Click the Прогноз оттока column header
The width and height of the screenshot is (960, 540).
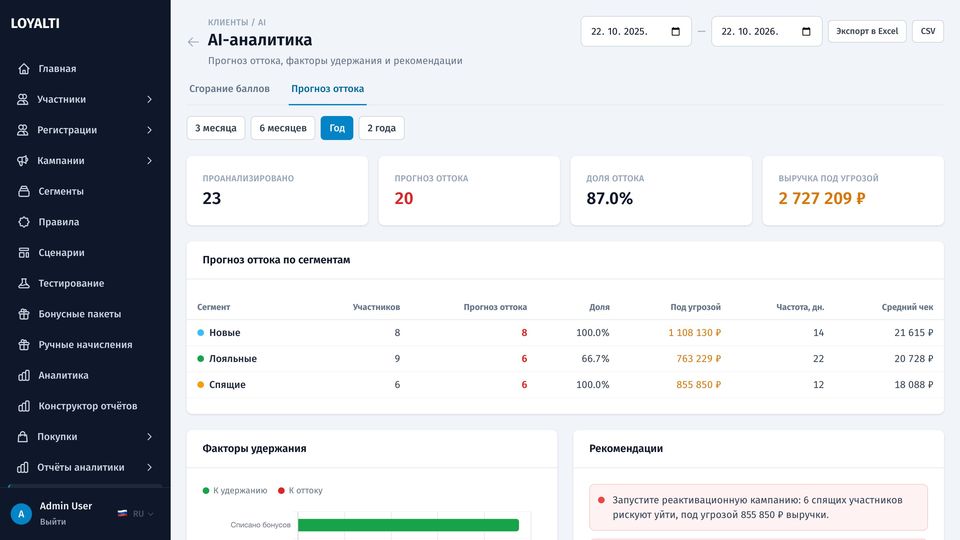click(495, 307)
